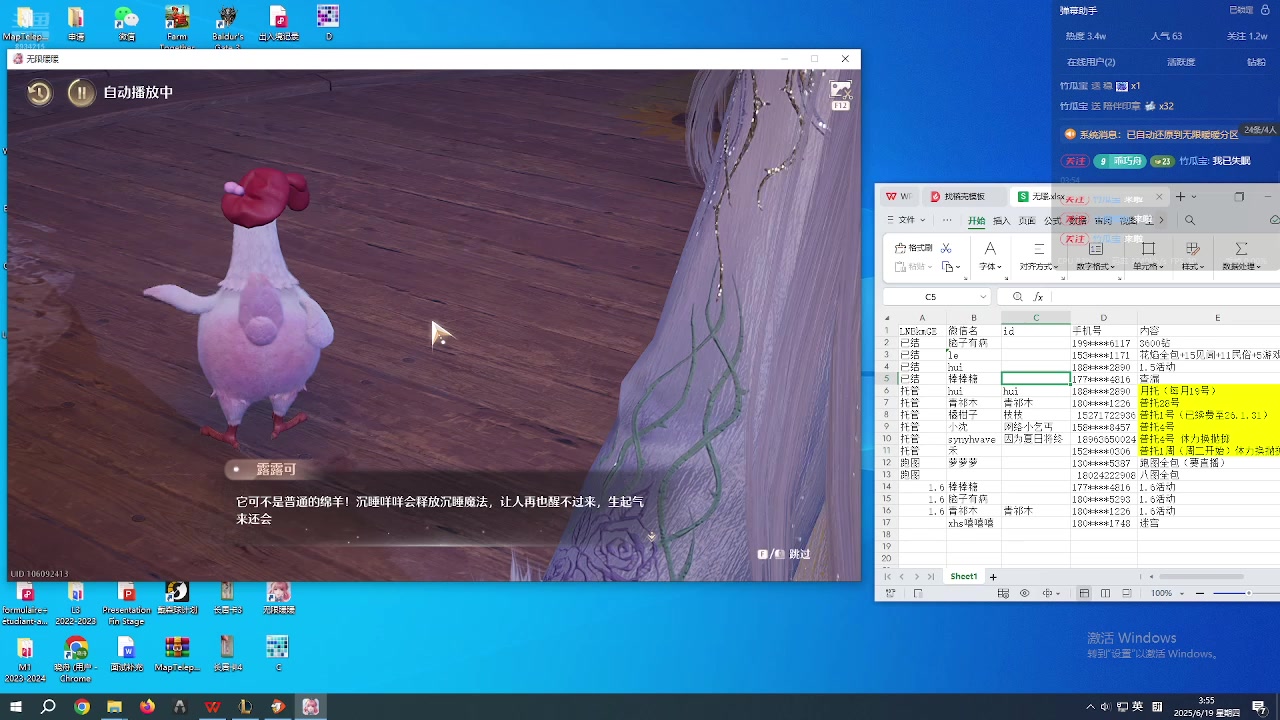
Task: Open WPS from the taskbar
Action: tap(213, 707)
